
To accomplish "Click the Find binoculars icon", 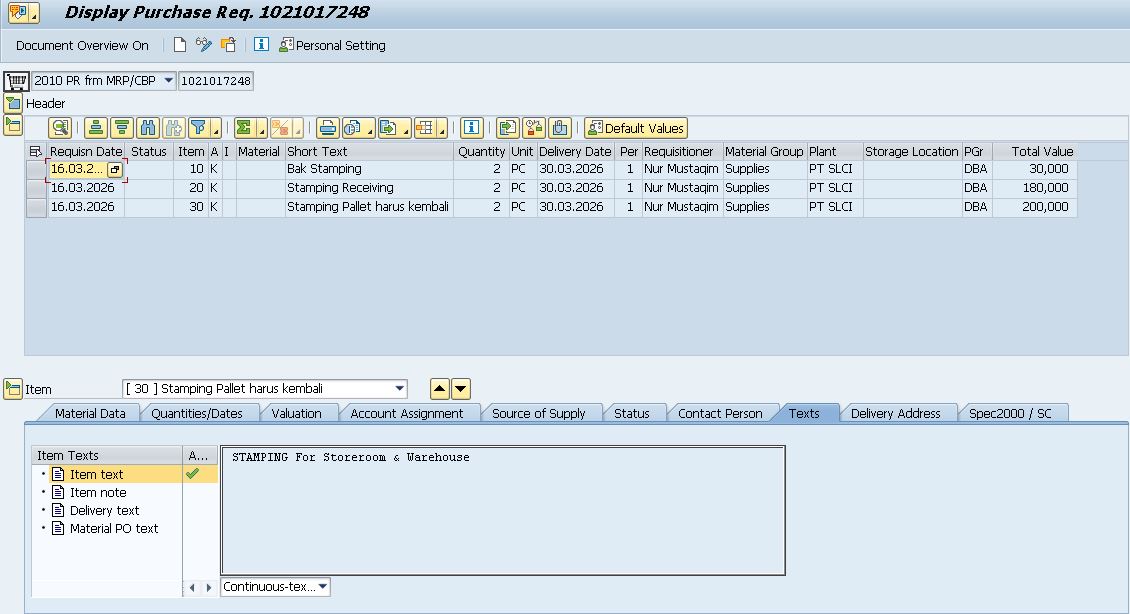I will 148,128.
